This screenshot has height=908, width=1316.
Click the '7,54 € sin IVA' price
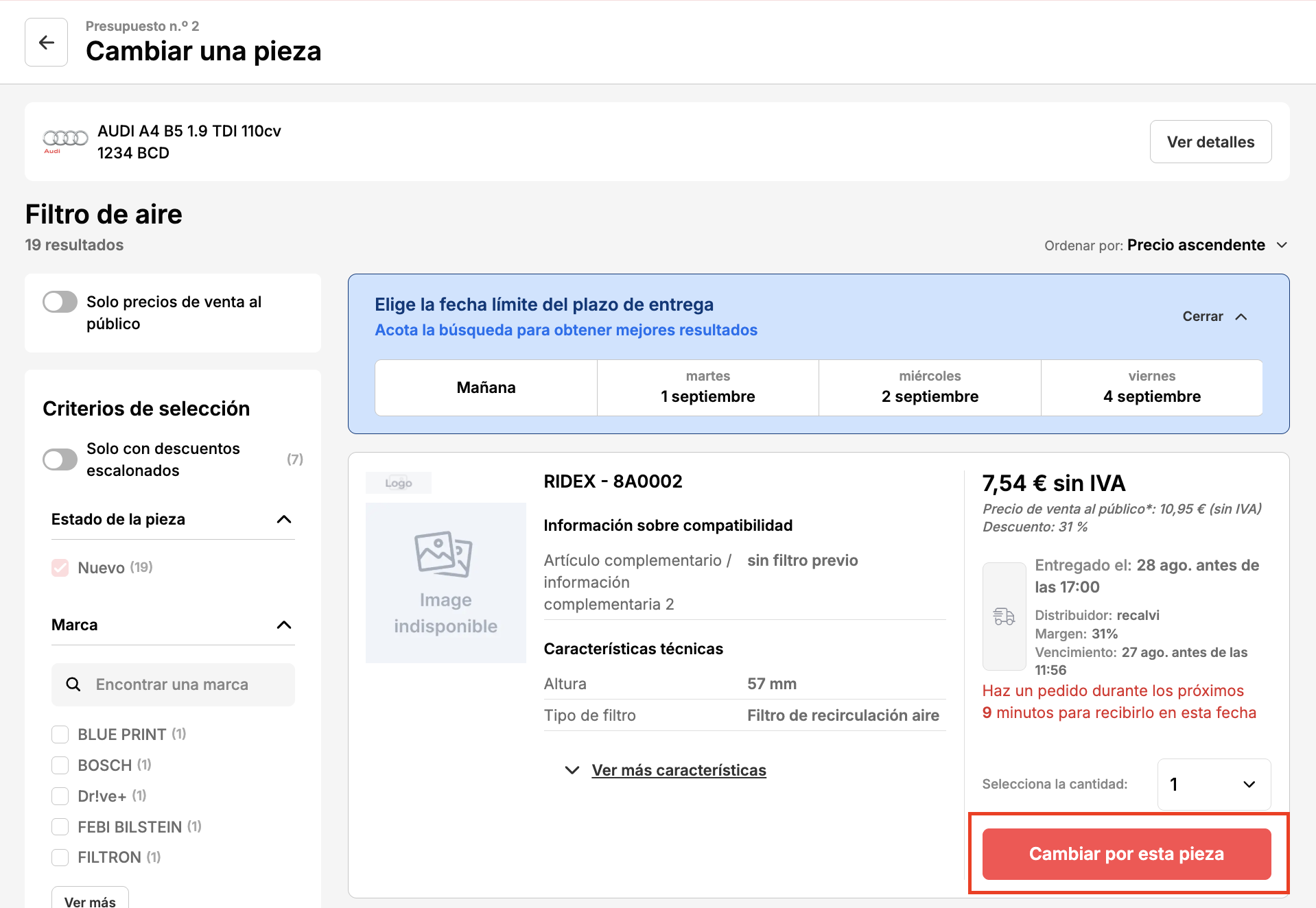coord(1054,483)
